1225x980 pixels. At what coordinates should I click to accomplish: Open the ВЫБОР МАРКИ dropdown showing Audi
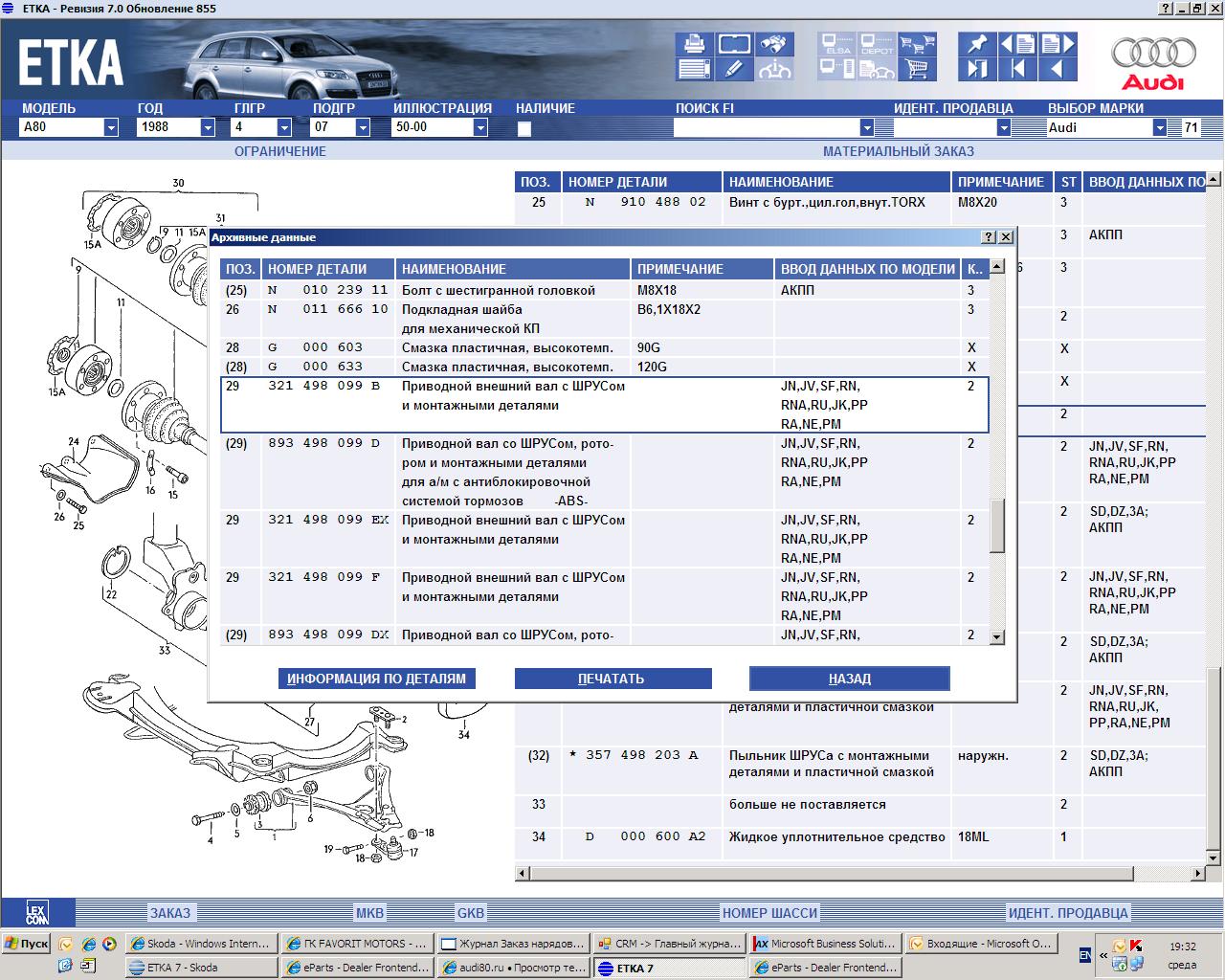click(x=1160, y=127)
